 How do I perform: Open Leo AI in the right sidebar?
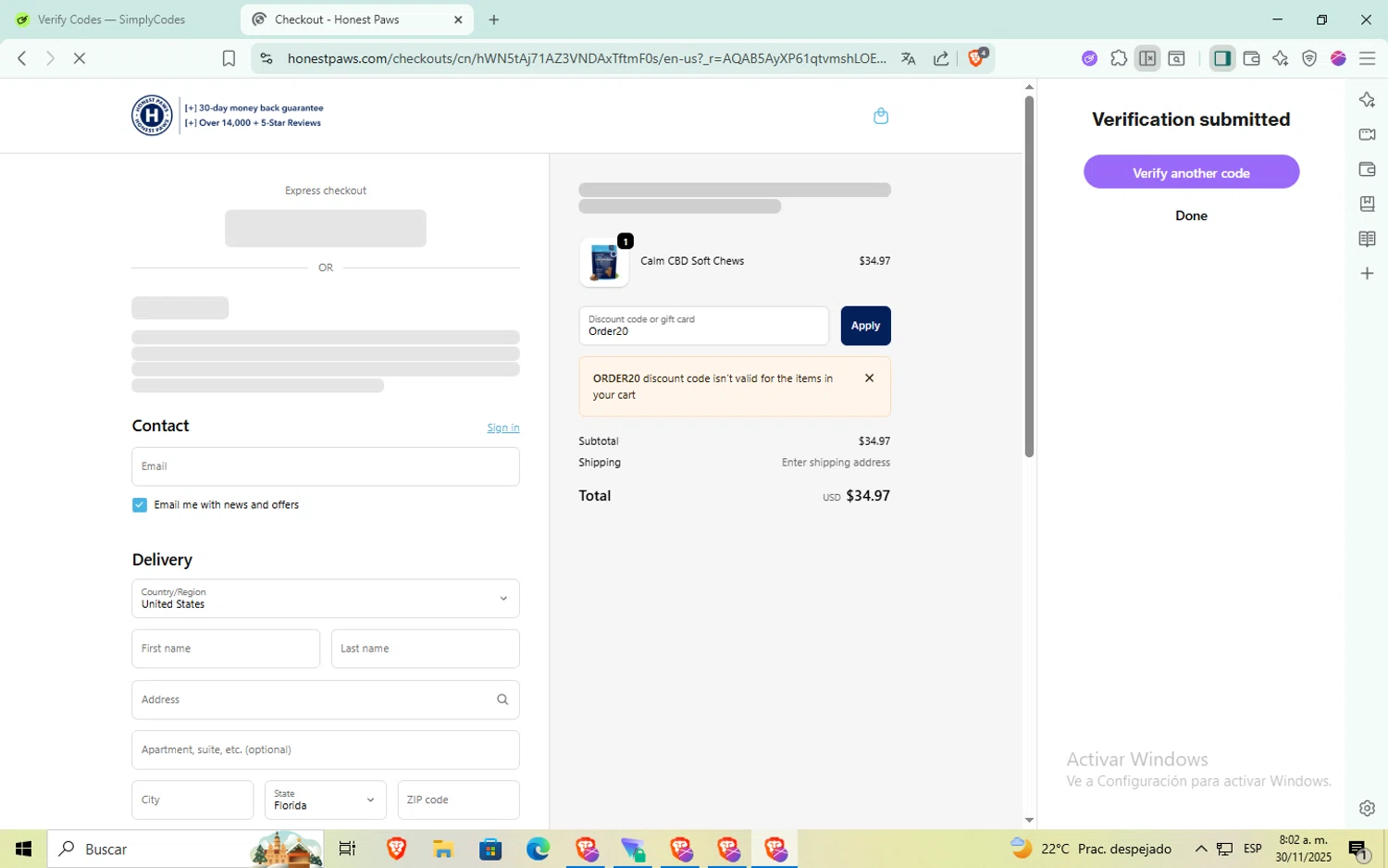(1367, 100)
